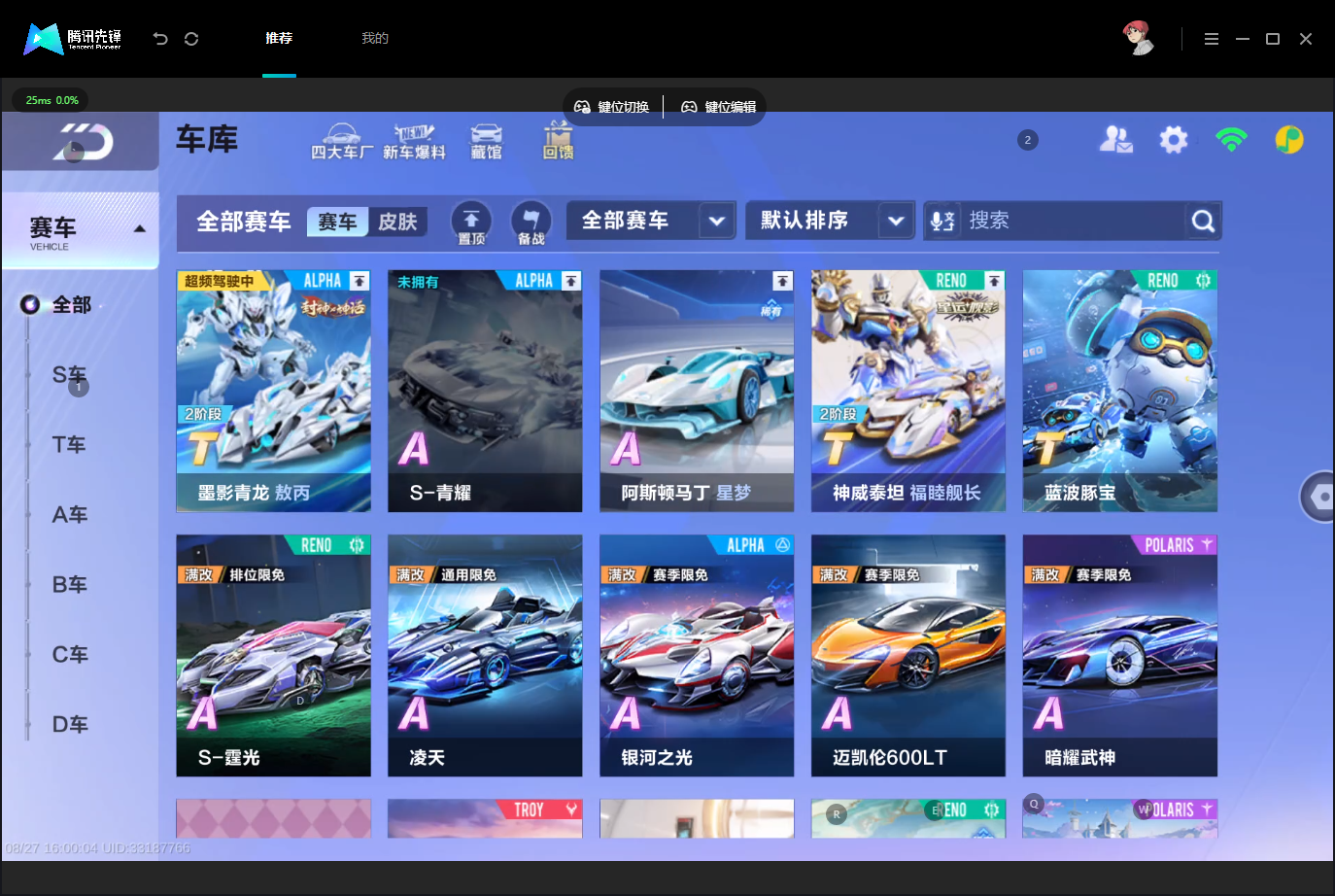Open the 新车爆料 new car icon
Image resolution: width=1335 pixels, height=896 pixels.
(x=414, y=142)
